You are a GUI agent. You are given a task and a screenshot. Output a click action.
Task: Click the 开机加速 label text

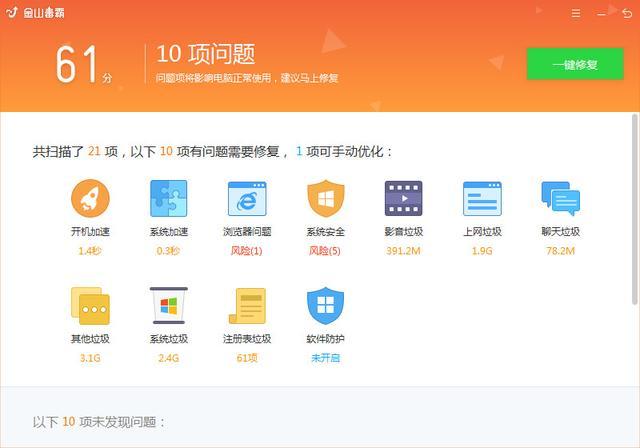[x=90, y=231]
